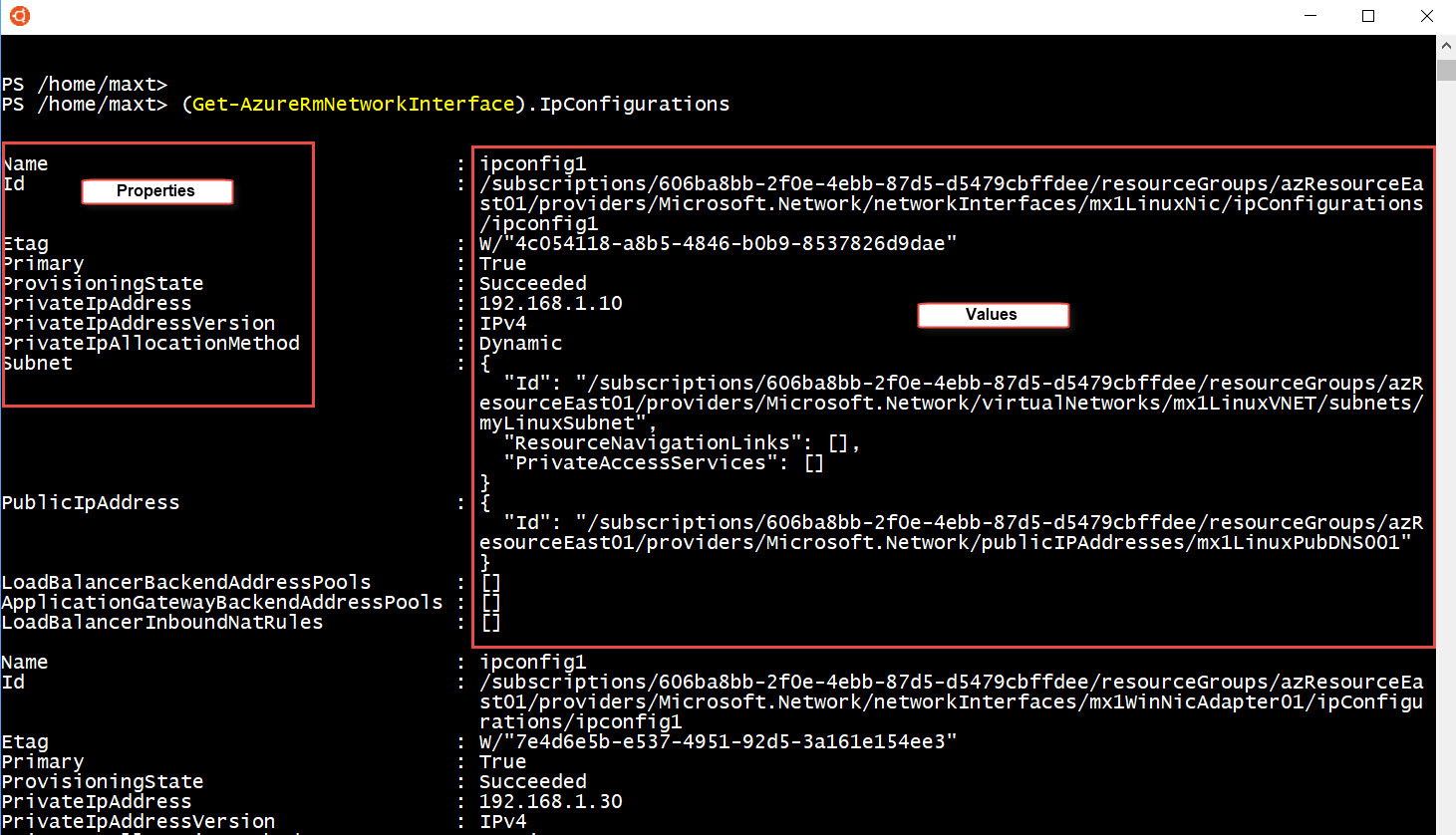Select the Etag value starting W/"4c054118
This screenshot has height=835, width=1456.
tap(718, 244)
